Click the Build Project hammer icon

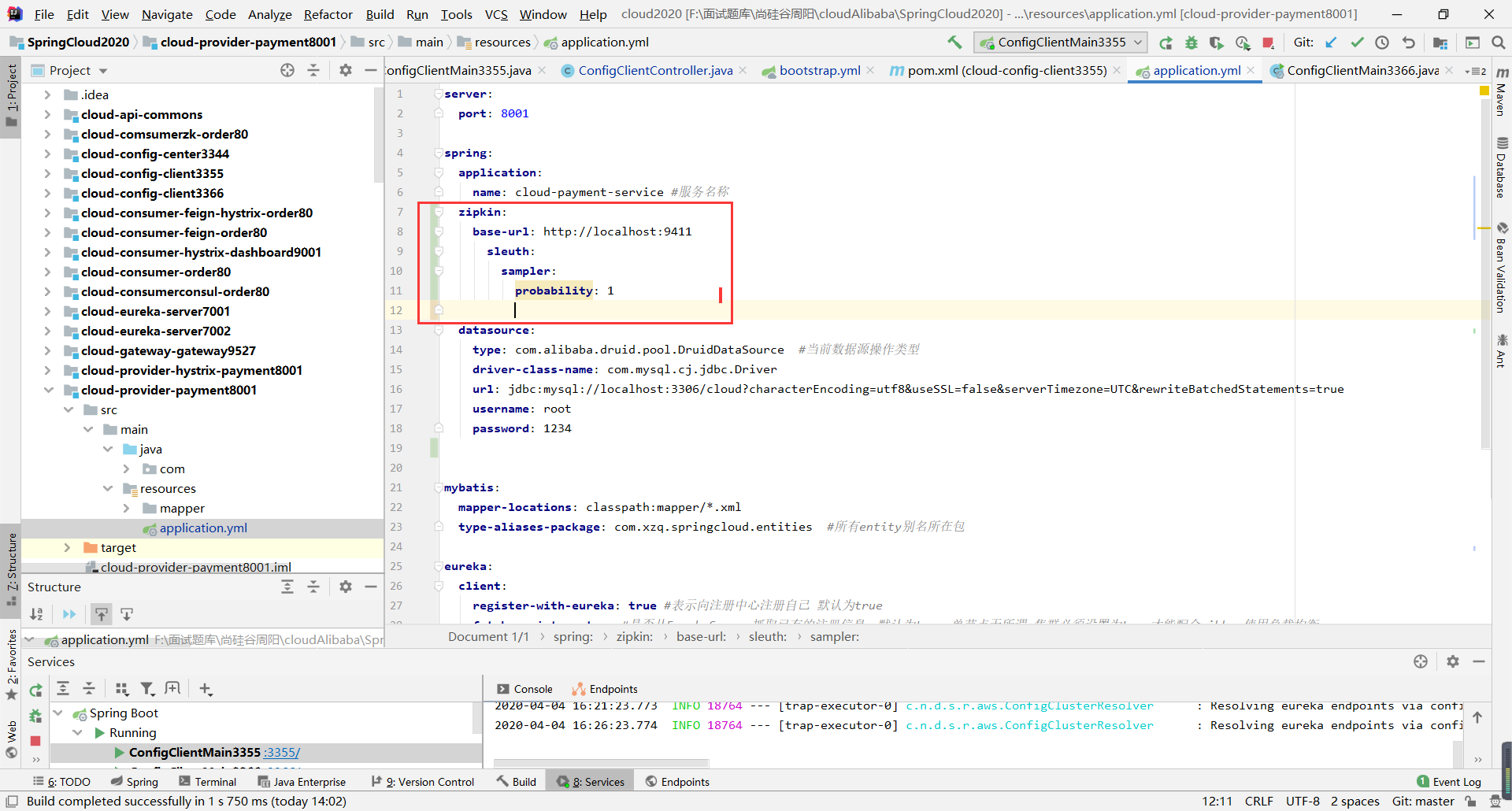tap(954, 43)
